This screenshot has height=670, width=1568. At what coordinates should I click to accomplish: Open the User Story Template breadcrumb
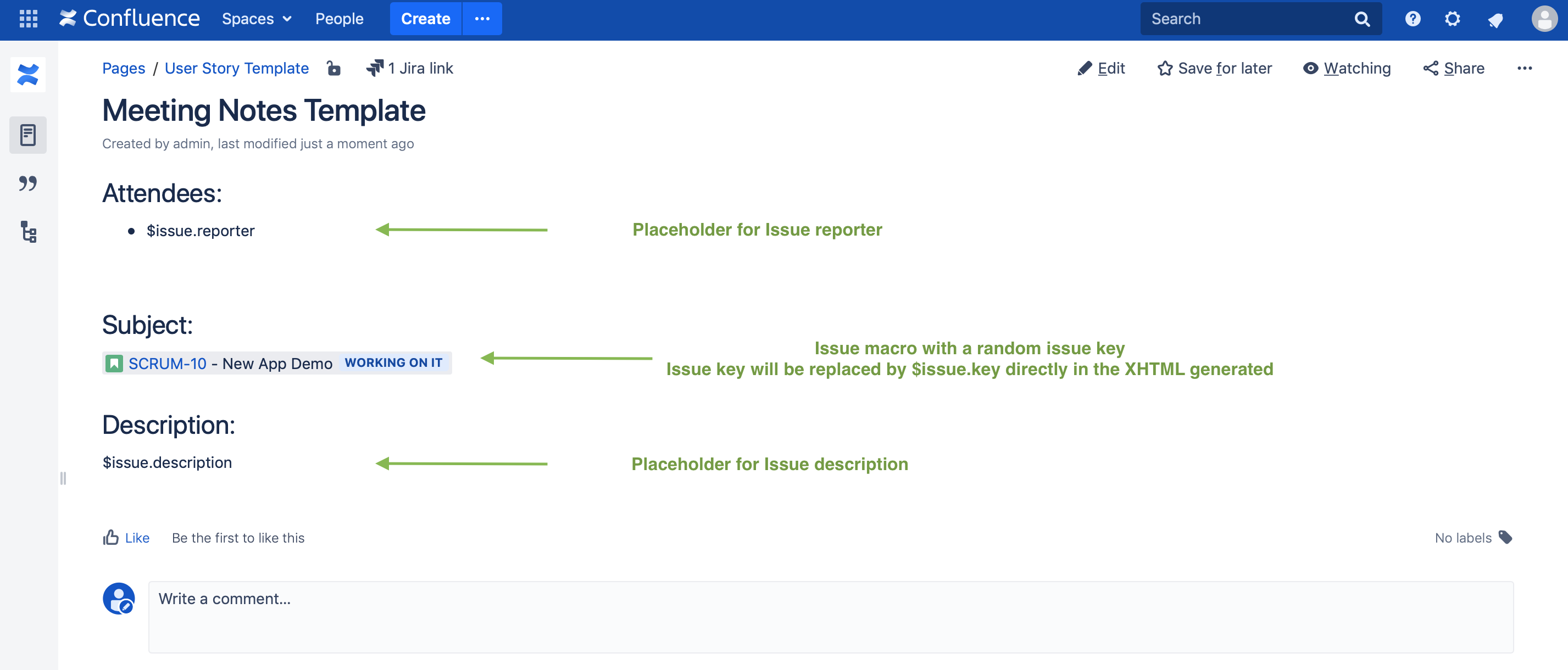[237, 68]
